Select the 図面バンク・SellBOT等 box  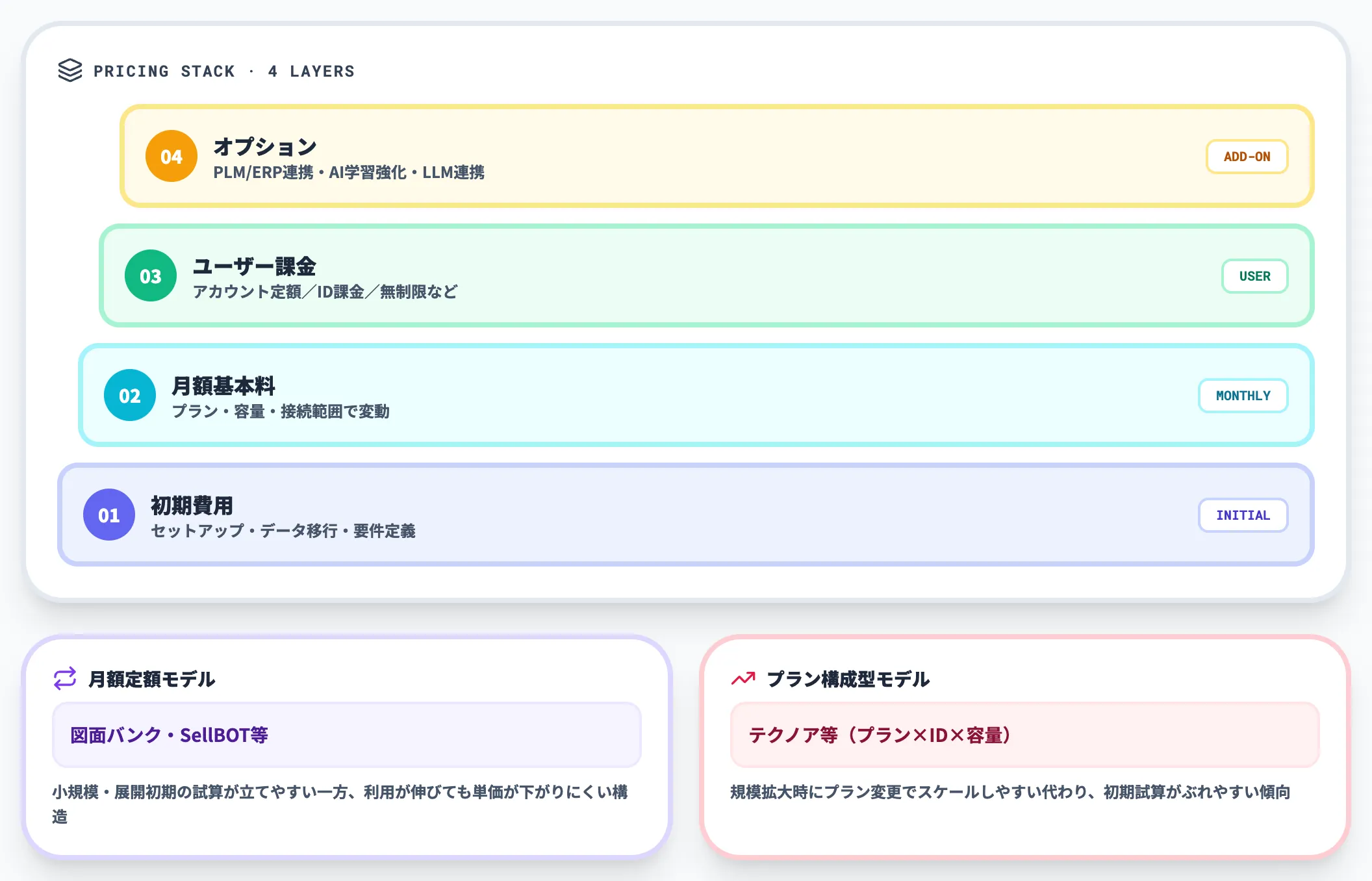[x=347, y=735]
